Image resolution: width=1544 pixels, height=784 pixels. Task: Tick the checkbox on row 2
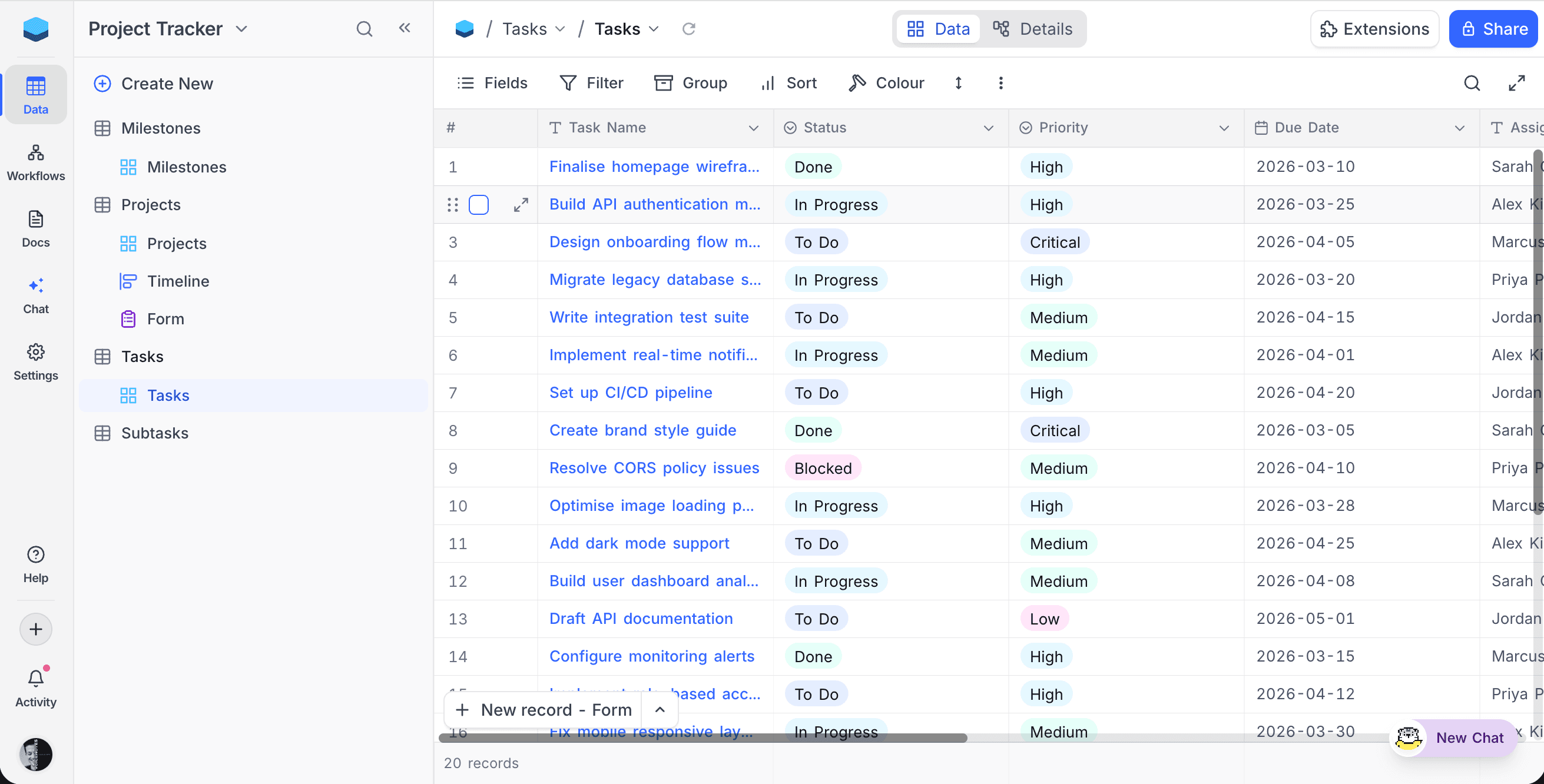click(478, 205)
